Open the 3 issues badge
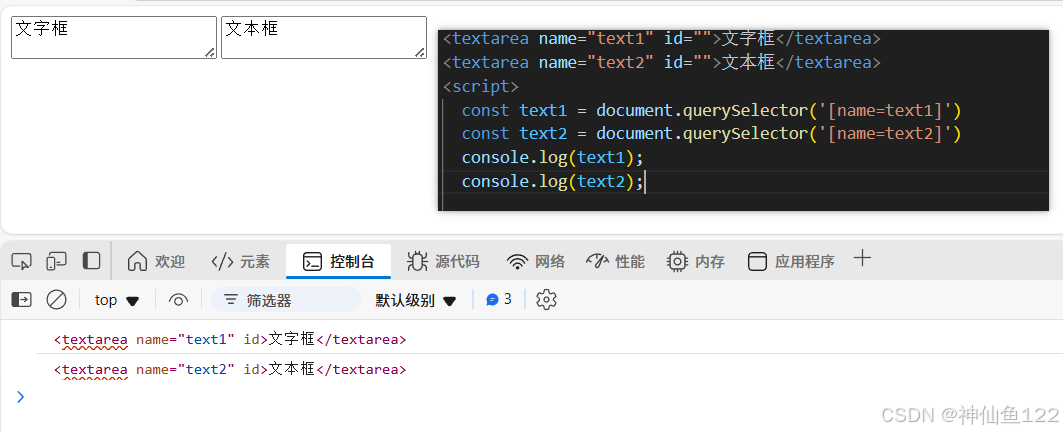Screen dimensions: 1063x432 pos(499,299)
